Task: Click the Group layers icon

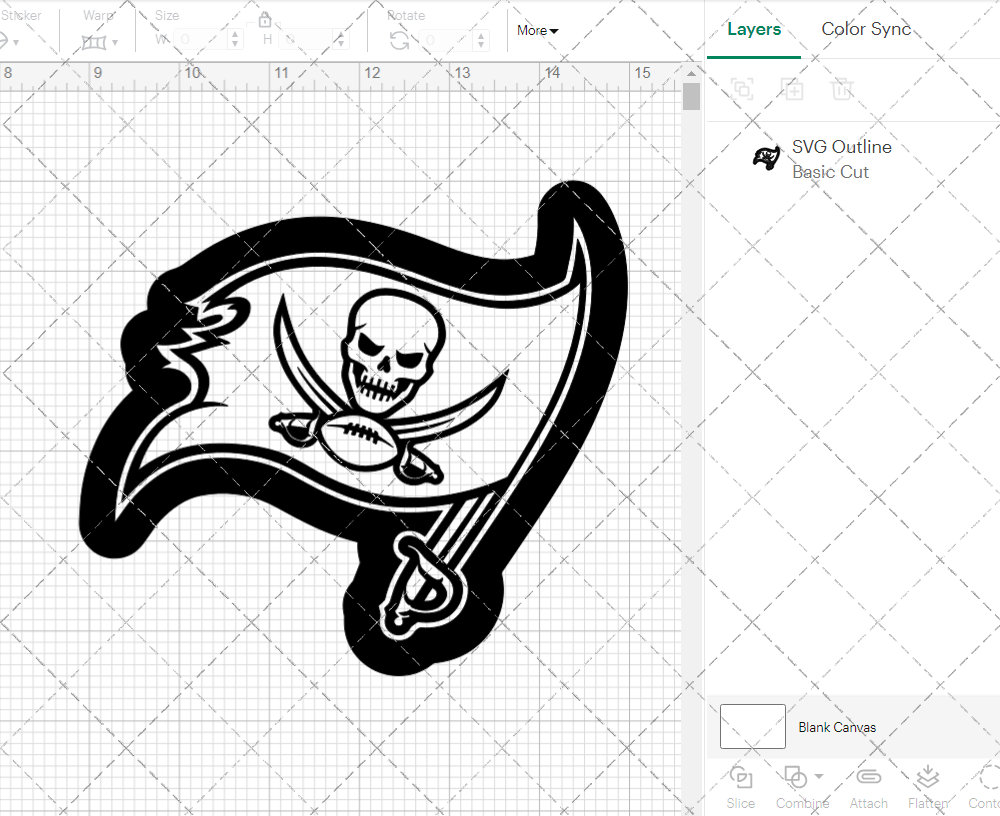Action: [742, 89]
